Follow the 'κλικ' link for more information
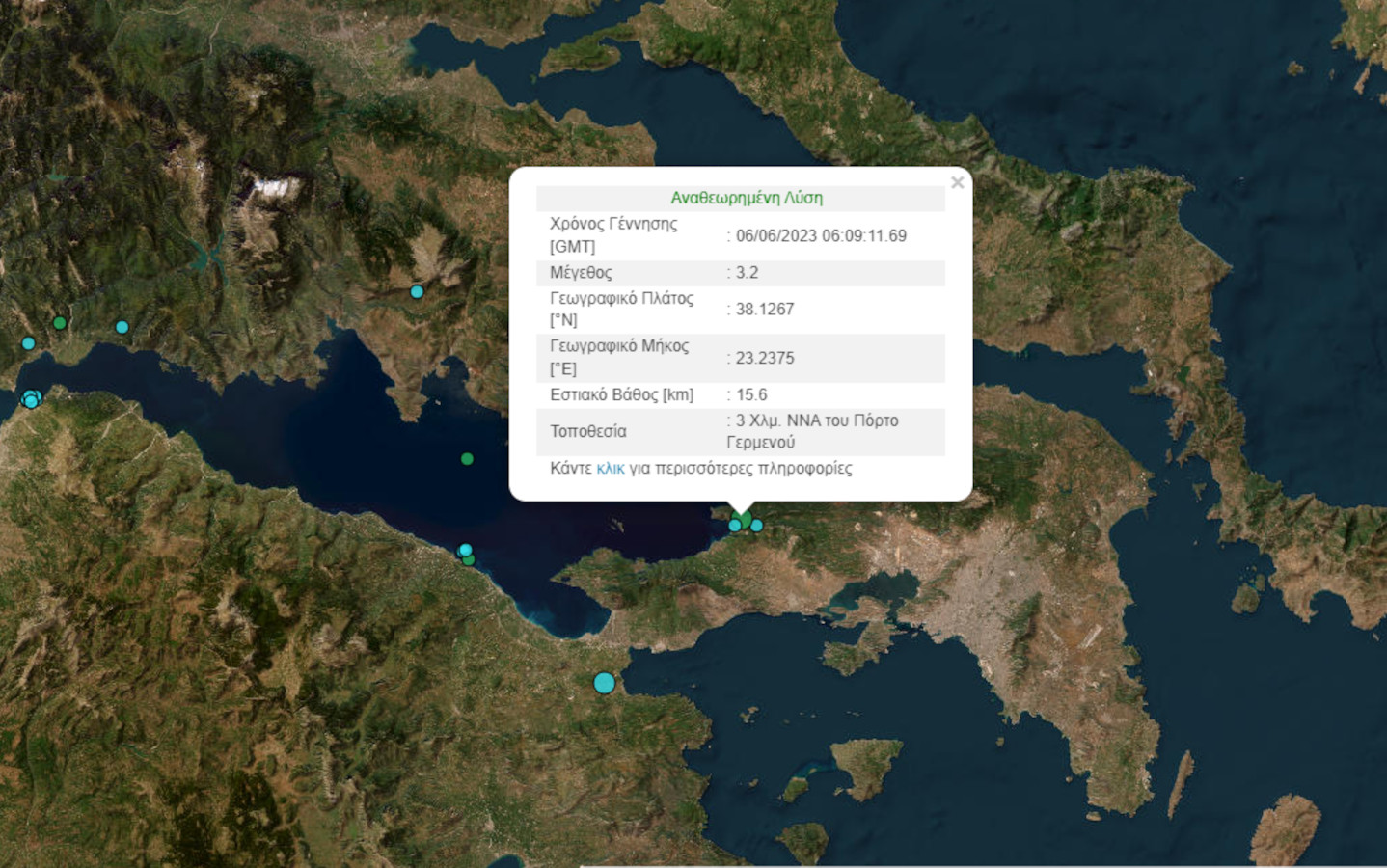 click(611, 469)
